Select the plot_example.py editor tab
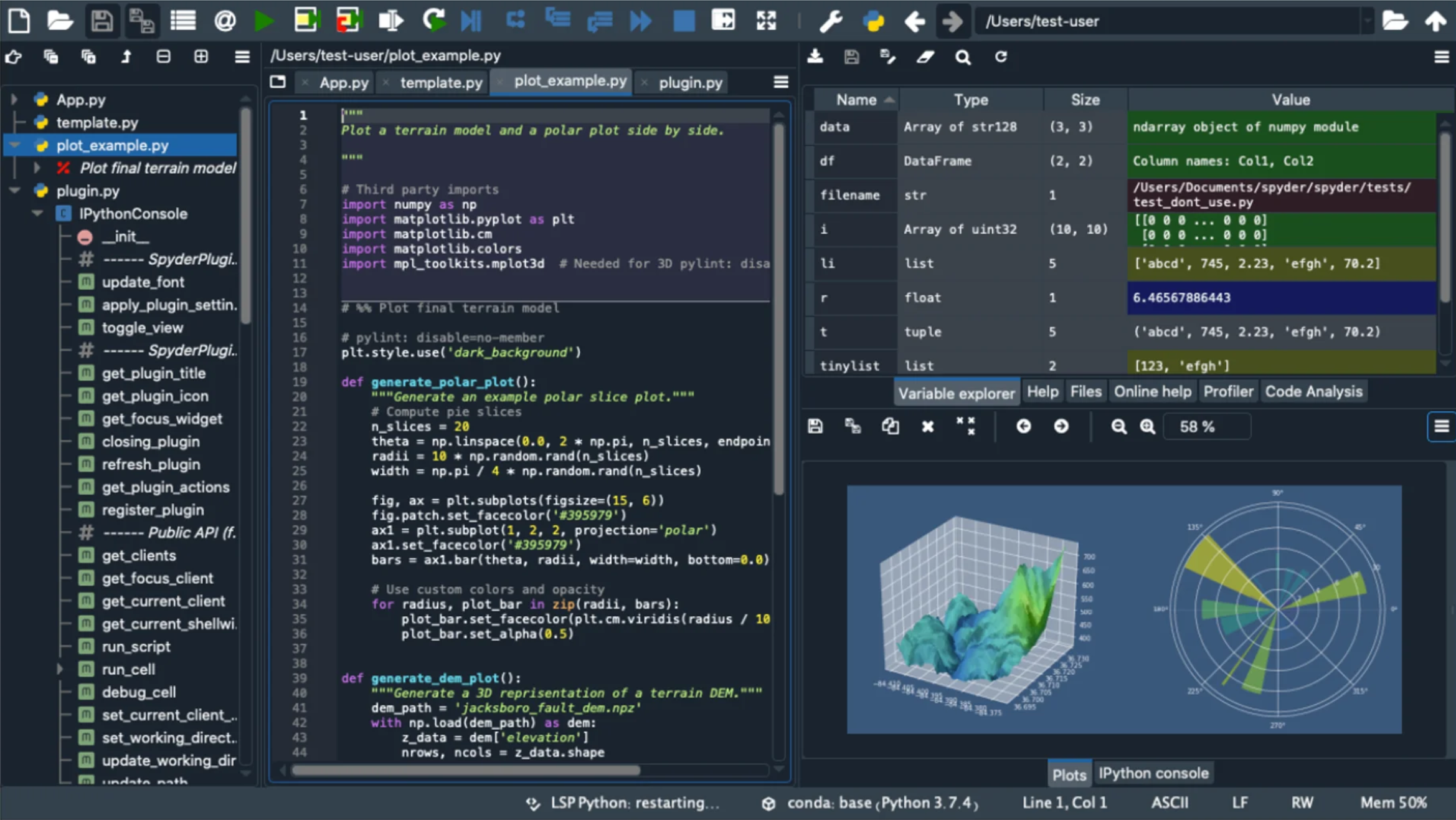Image resolution: width=1456 pixels, height=820 pixels. point(570,82)
